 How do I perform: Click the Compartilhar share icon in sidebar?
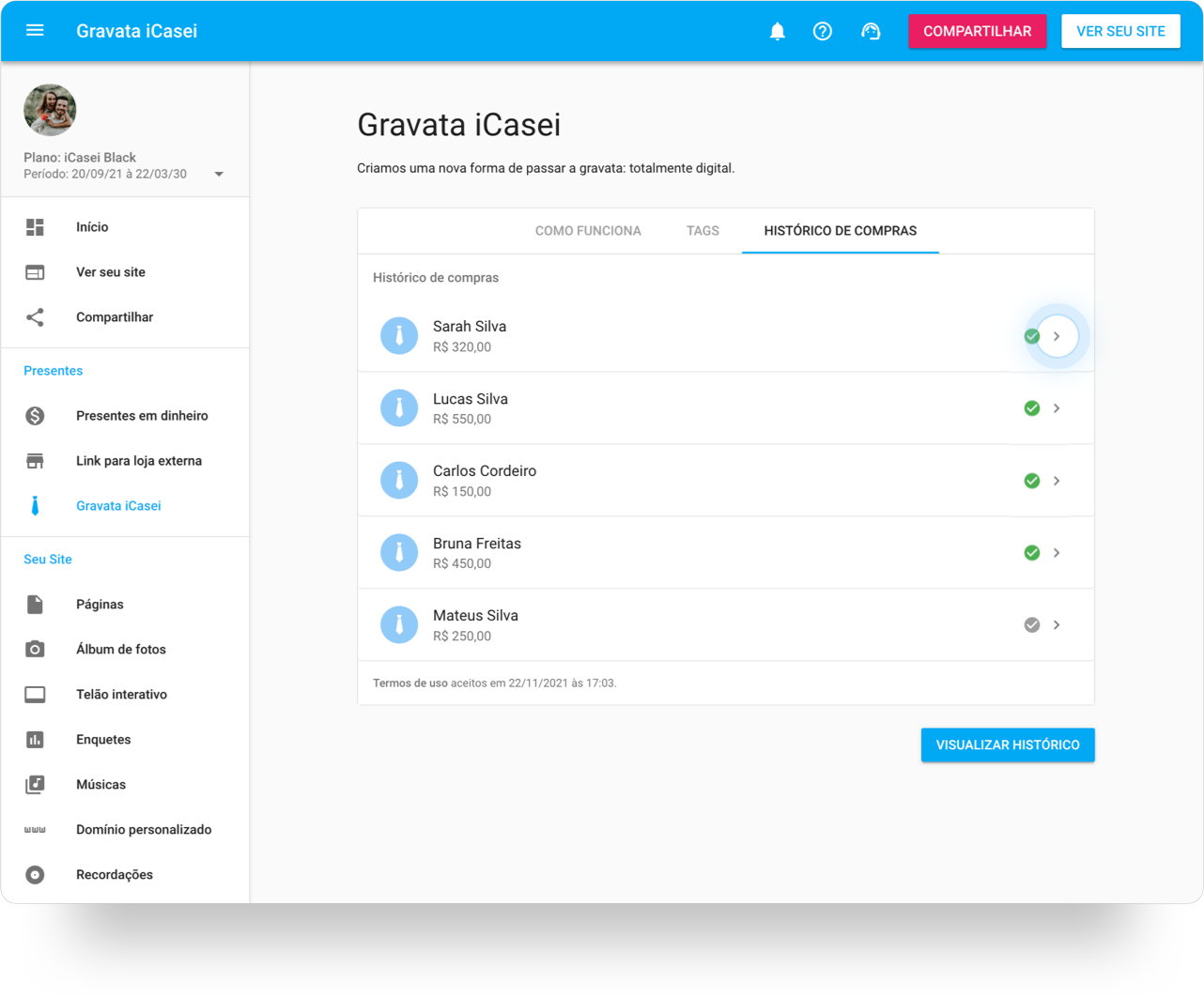click(x=35, y=317)
